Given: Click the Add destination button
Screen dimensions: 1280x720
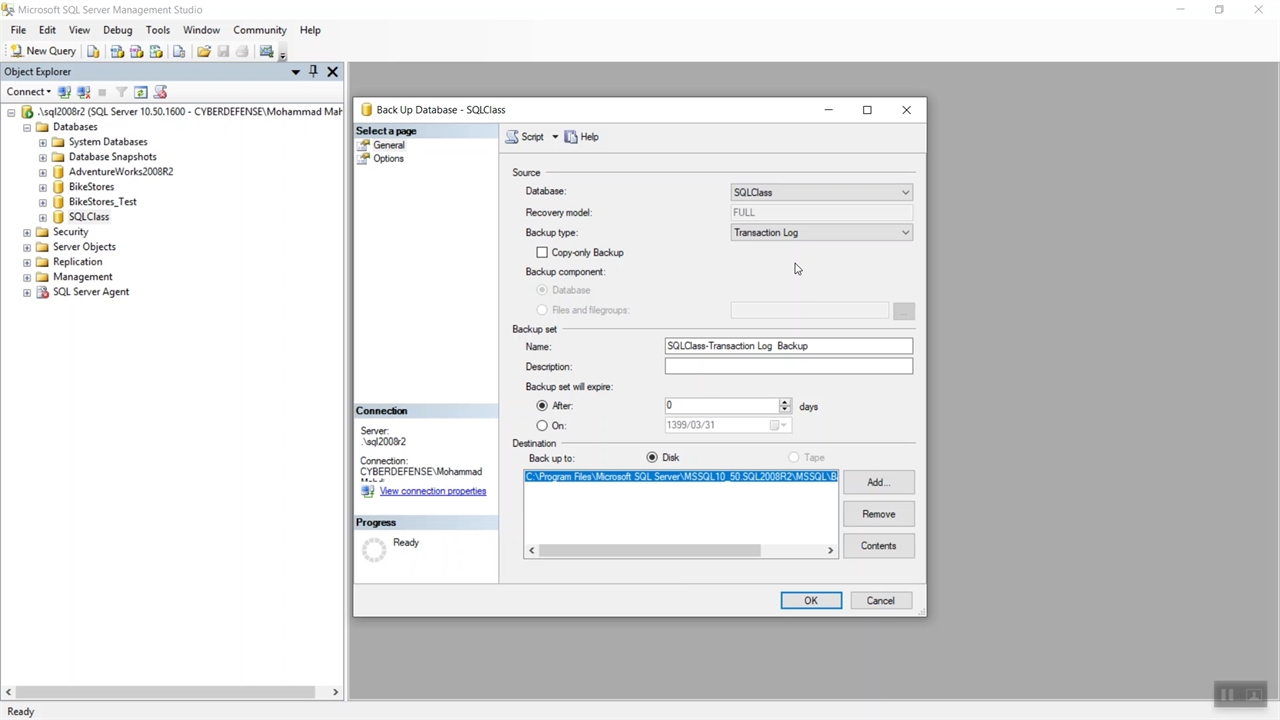Looking at the screenshot, I should tap(877, 483).
